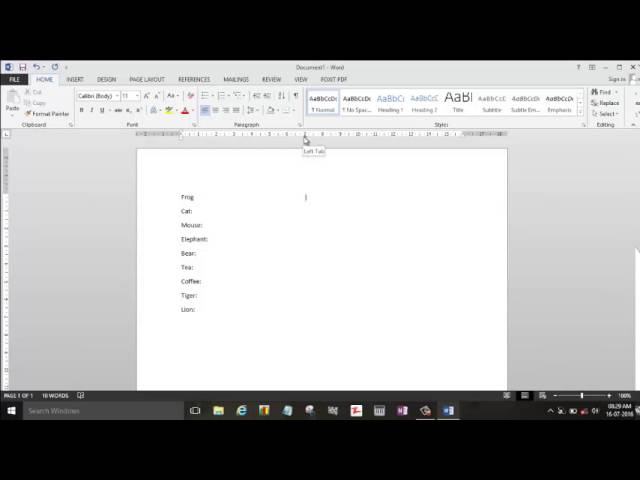Open the Calibri (Body) font name dropdown

coord(98,95)
